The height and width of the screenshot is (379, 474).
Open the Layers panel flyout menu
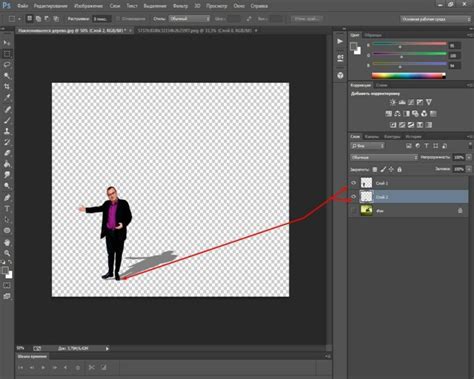tap(470, 137)
